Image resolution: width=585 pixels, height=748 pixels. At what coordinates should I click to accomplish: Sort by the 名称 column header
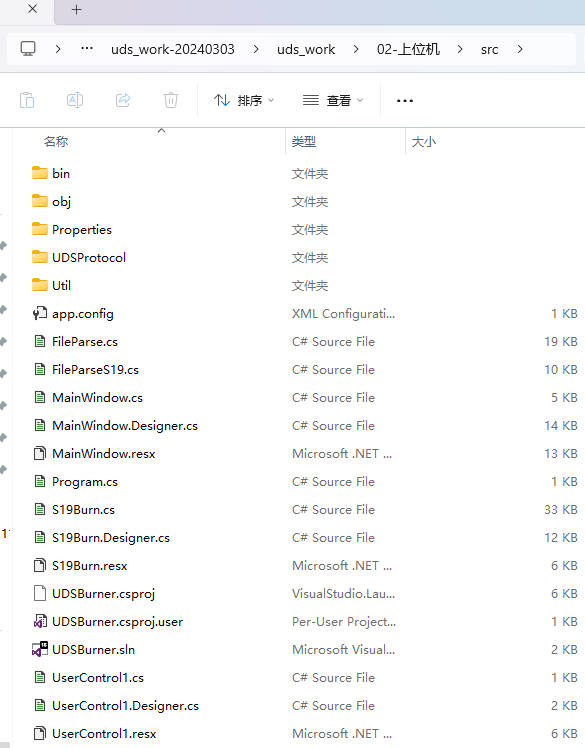(x=56, y=141)
